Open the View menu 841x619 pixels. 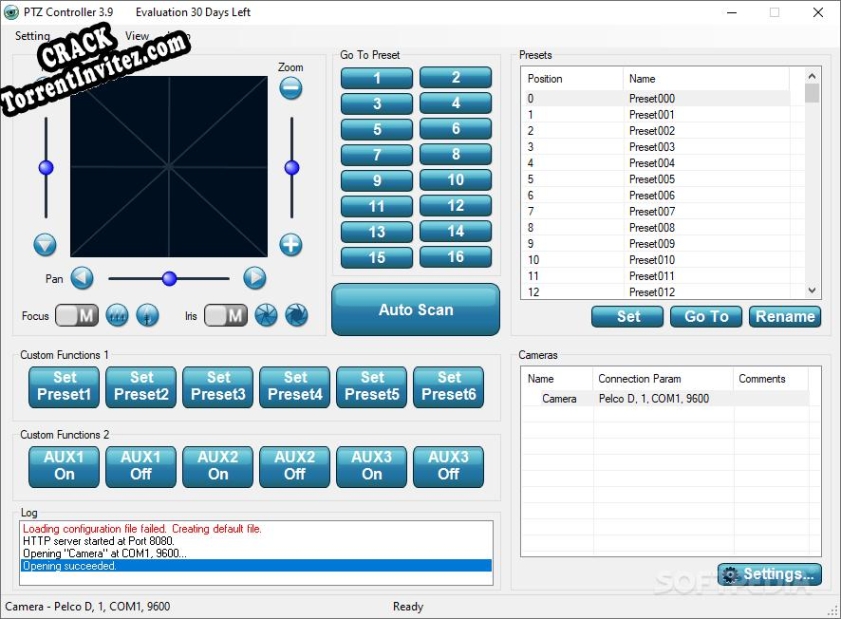click(x=137, y=35)
